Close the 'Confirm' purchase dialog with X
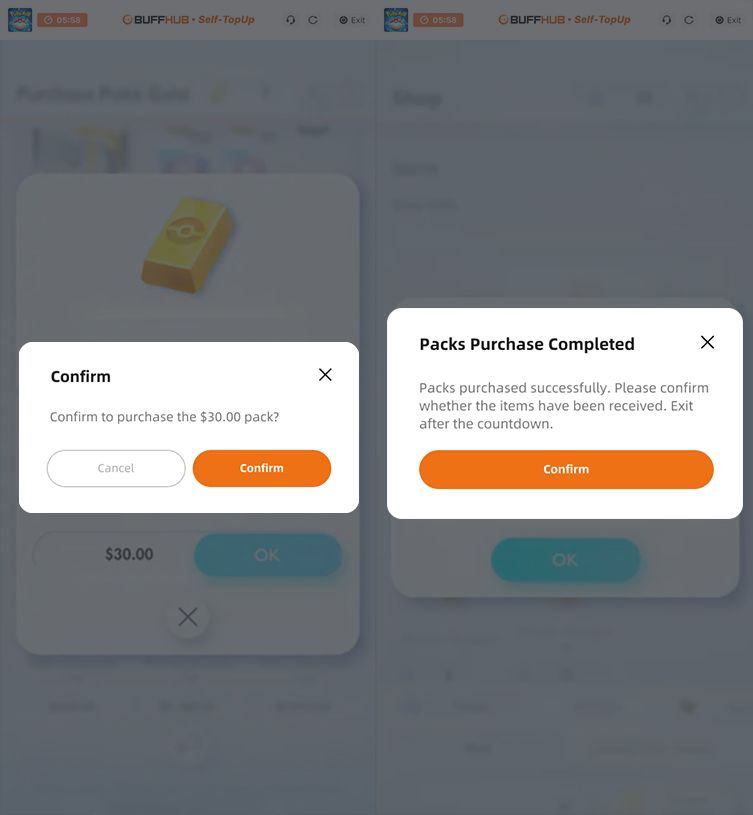 [x=325, y=375]
